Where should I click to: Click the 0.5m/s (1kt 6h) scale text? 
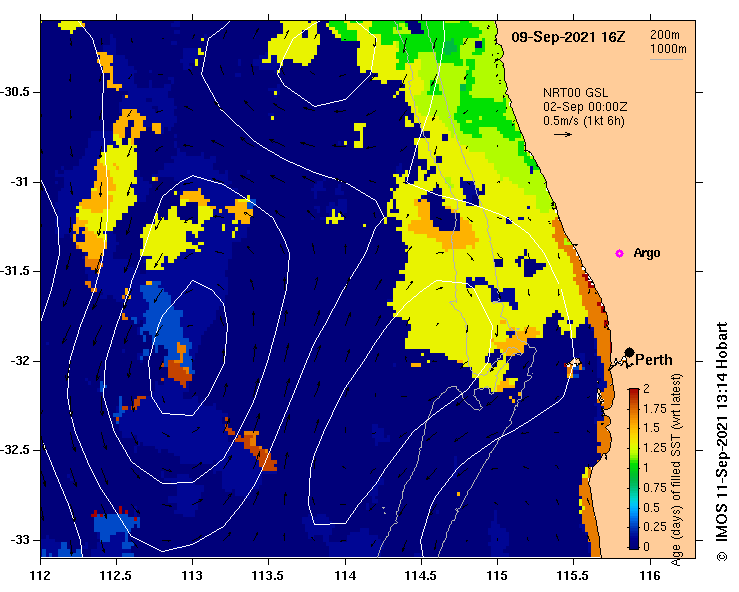click(583, 121)
